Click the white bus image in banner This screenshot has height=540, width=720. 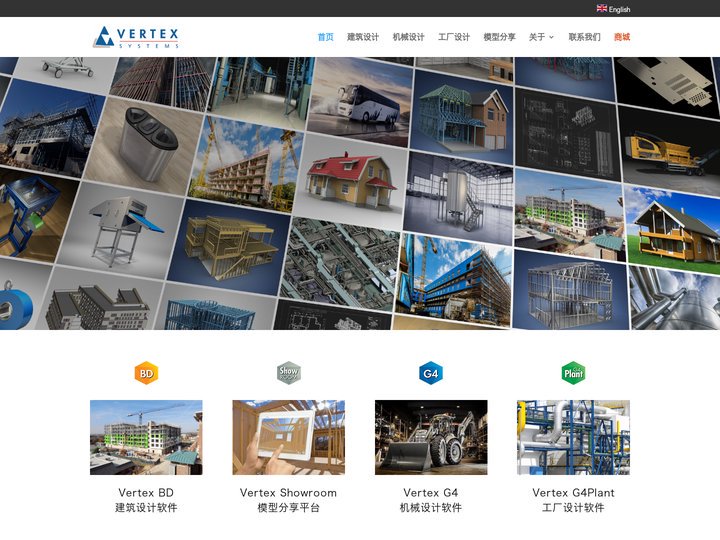[360, 103]
